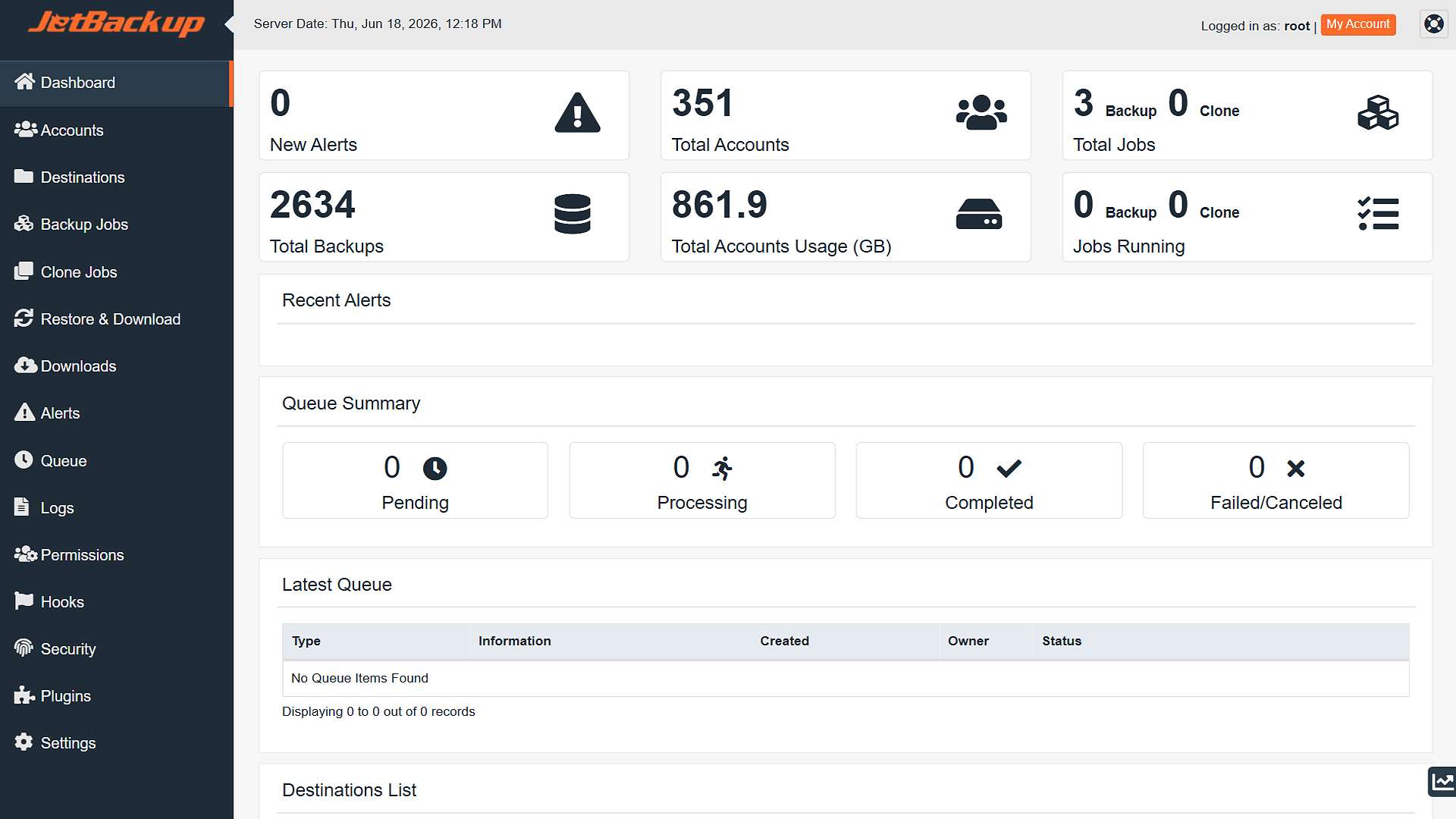Click the Recent Alerts heading
1456x819 pixels.
pyautogui.click(x=336, y=300)
